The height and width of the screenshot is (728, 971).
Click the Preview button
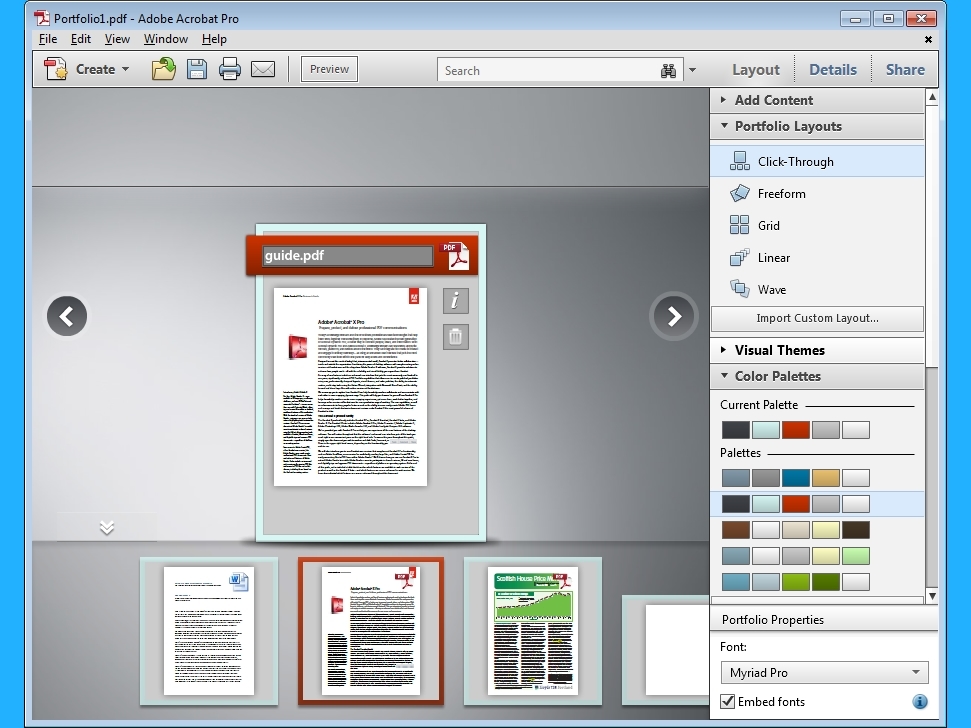coord(328,68)
